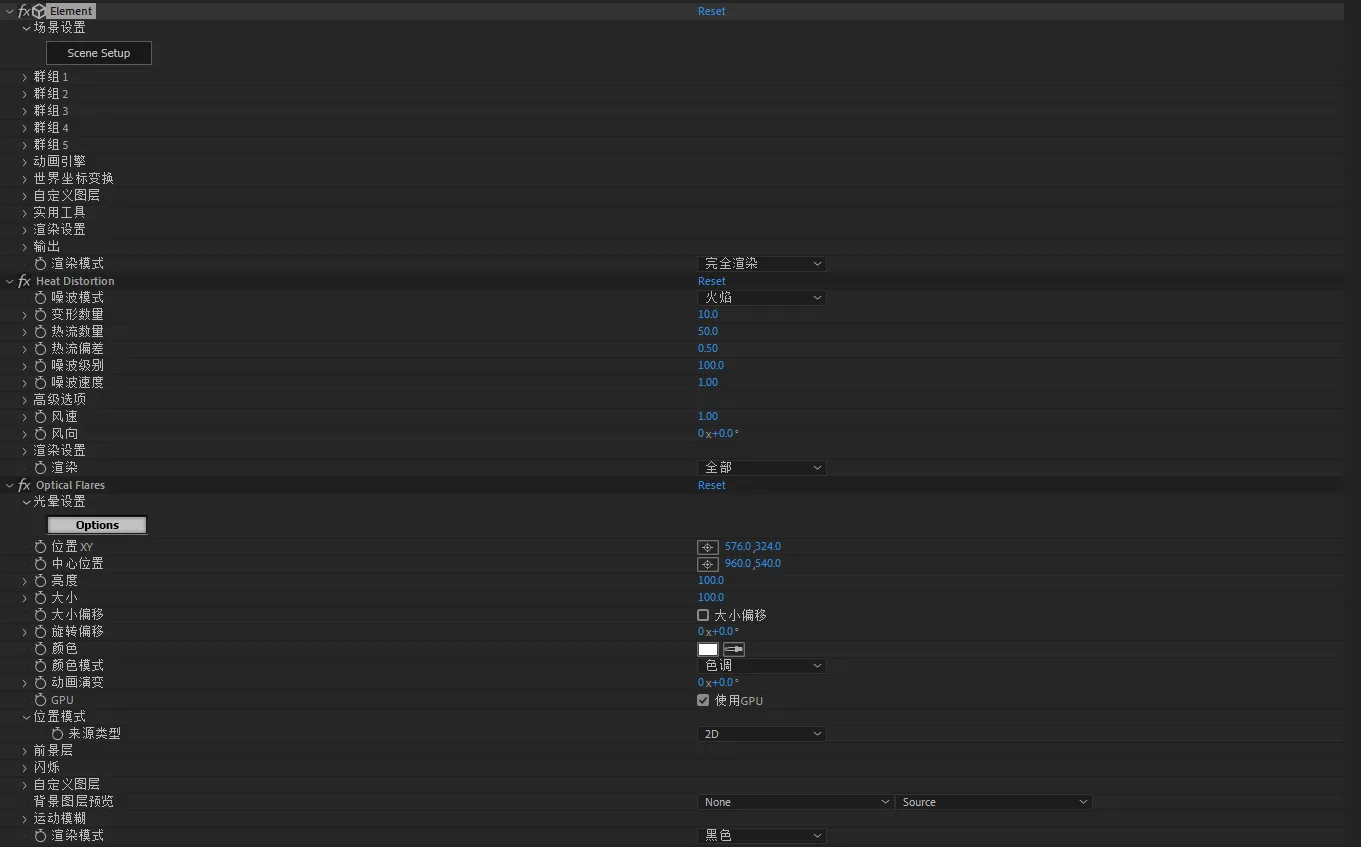Toggle the stopwatch for 热流数量
Image resolution: width=1361 pixels, height=847 pixels.
click(x=41, y=332)
